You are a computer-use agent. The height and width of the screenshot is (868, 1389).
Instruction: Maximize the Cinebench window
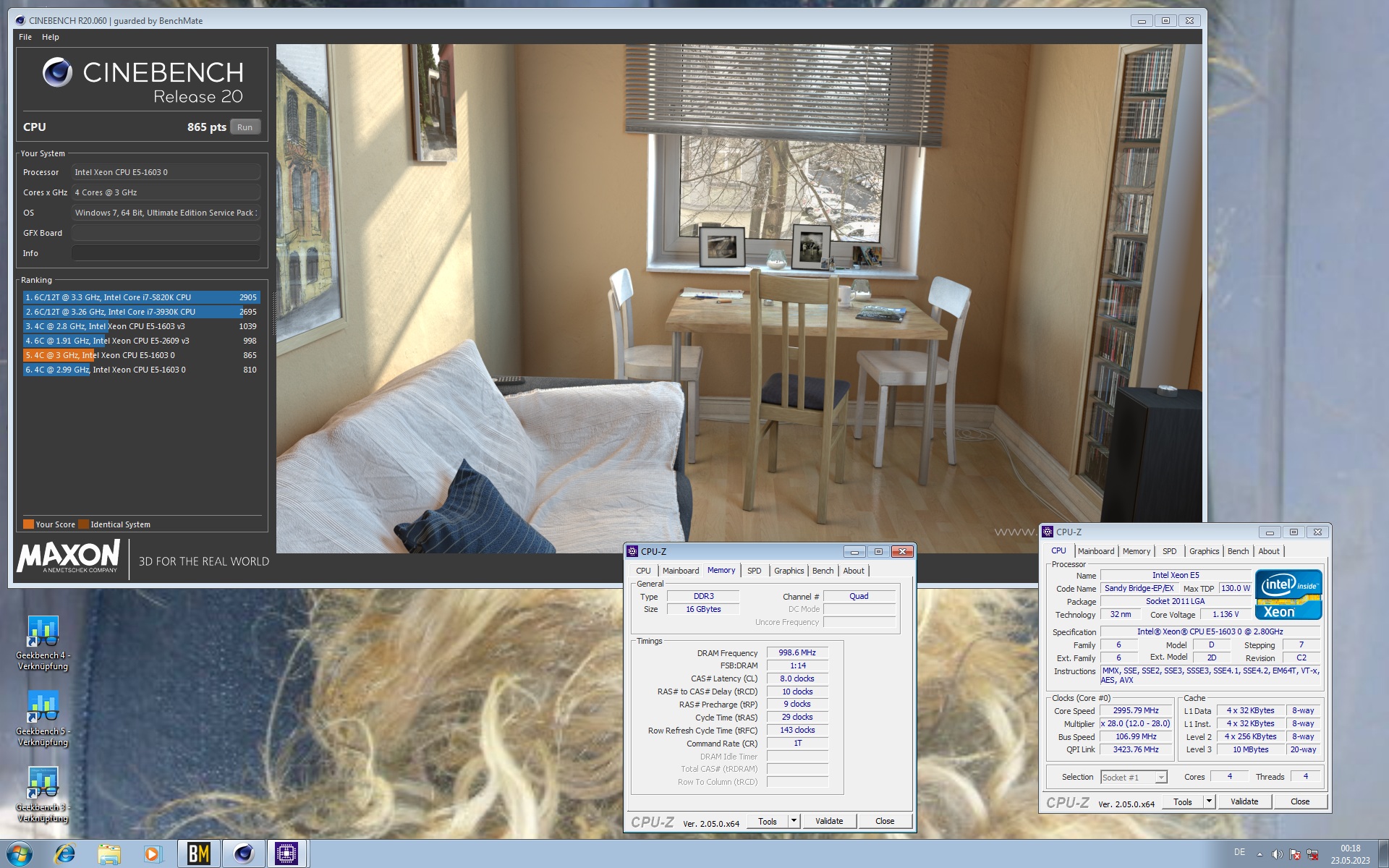point(1165,20)
